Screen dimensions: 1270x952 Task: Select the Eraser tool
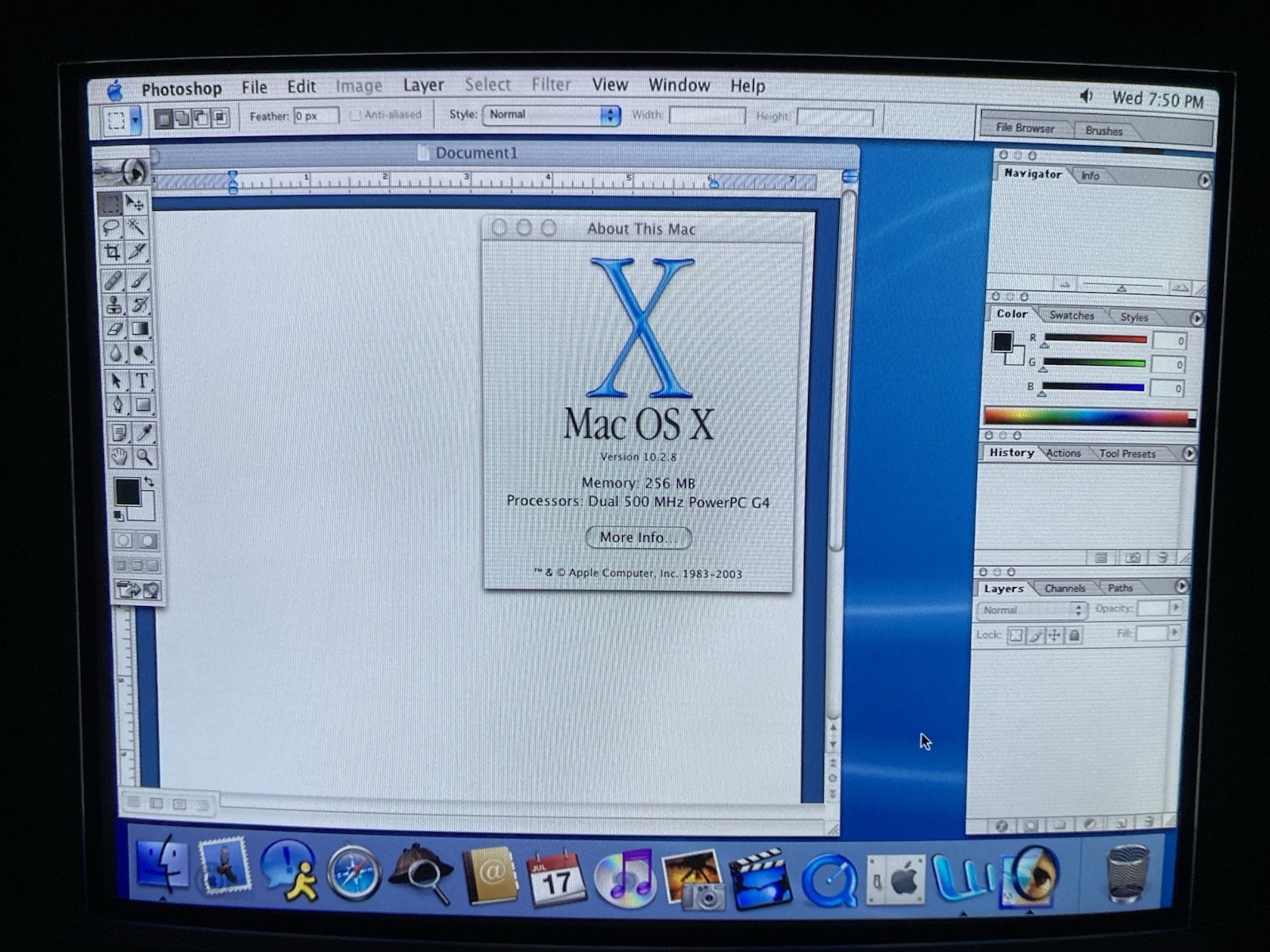coord(114,328)
